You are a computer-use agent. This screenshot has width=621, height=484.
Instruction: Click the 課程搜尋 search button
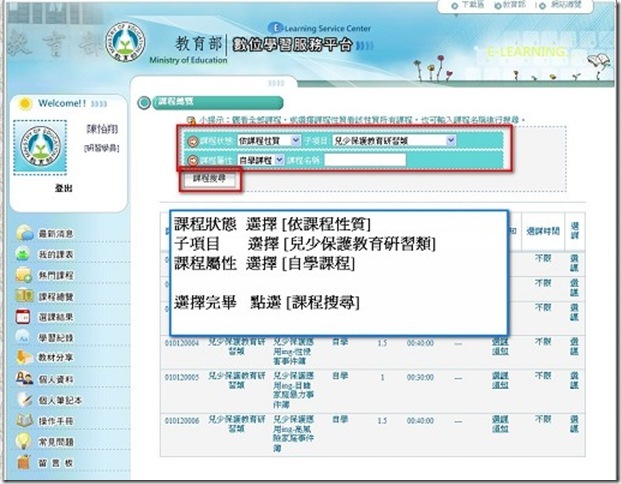[x=210, y=179]
